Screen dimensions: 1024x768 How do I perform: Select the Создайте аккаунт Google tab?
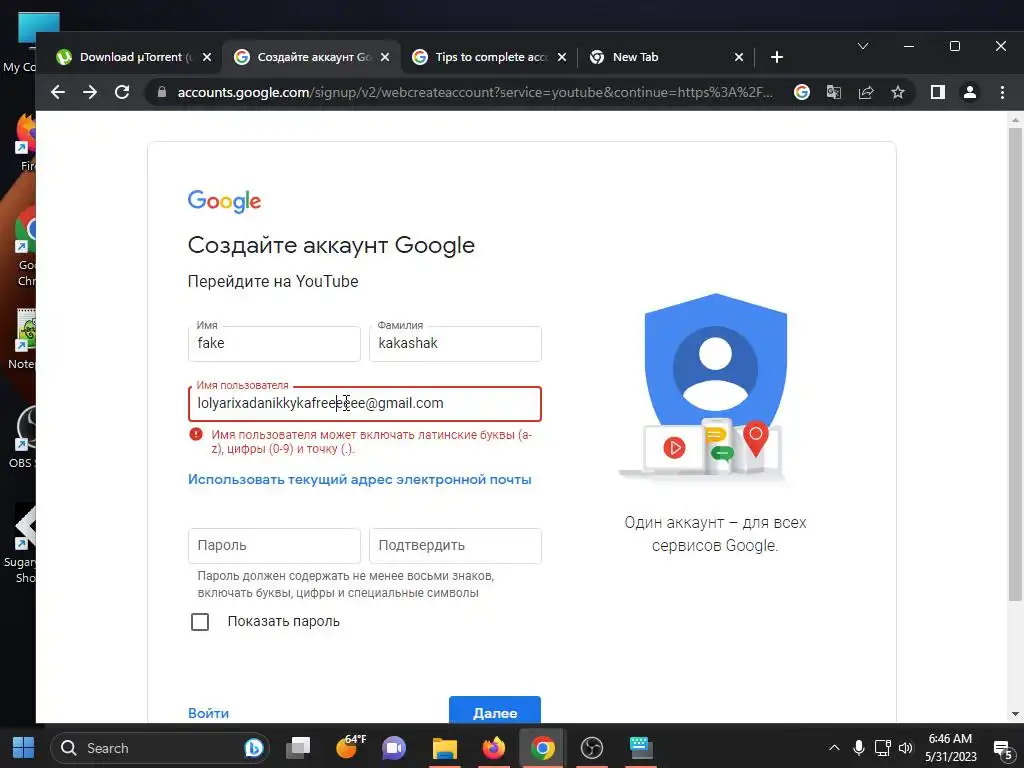point(312,57)
